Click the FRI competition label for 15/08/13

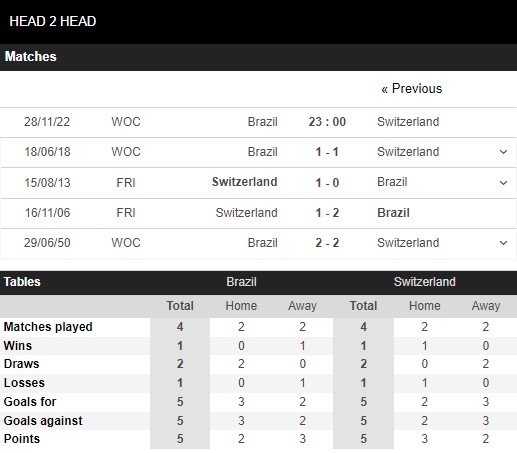pyautogui.click(x=126, y=183)
